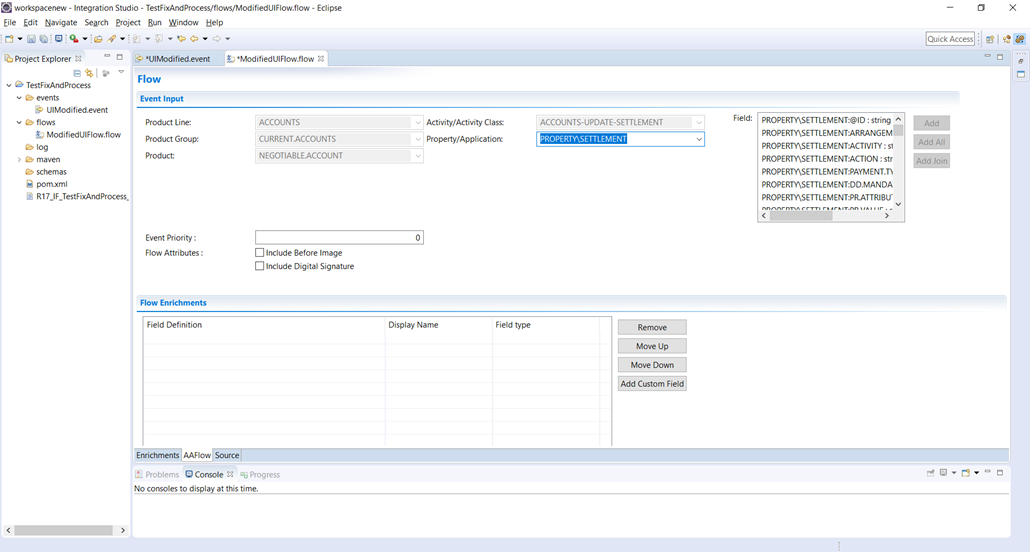This screenshot has height=552, width=1030.
Task: Open the UIModified.event editor tab
Action: 177,59
